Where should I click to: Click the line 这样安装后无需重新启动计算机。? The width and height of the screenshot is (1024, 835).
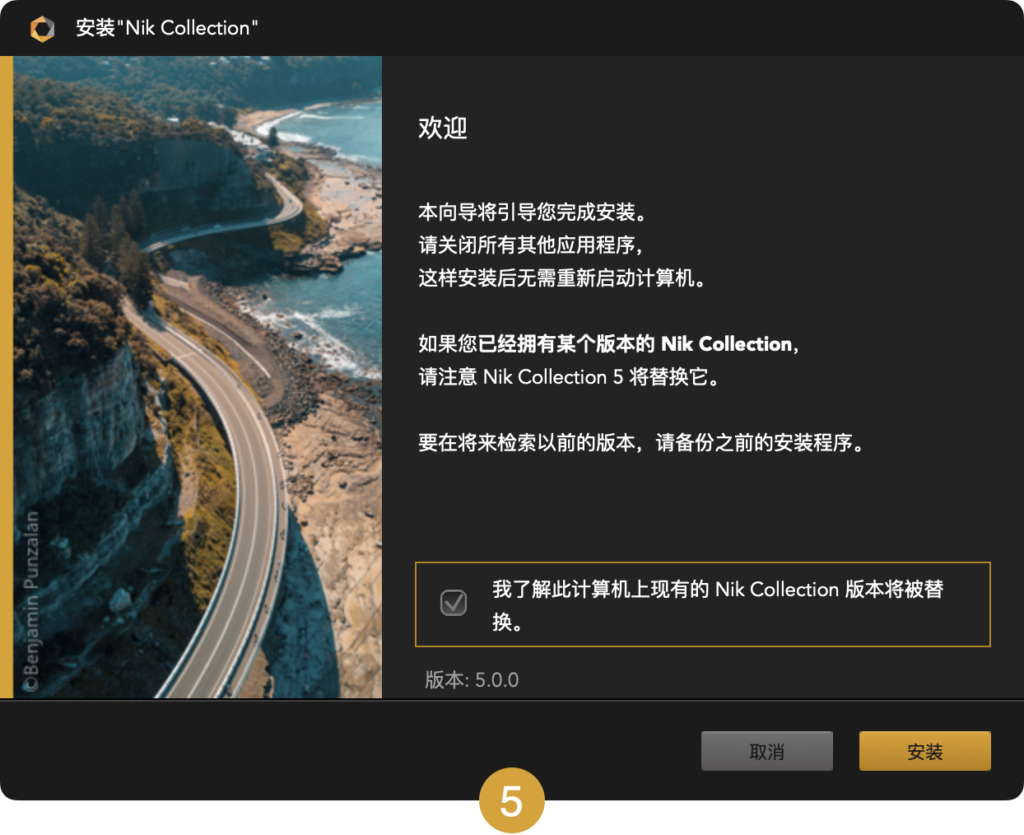562,278
